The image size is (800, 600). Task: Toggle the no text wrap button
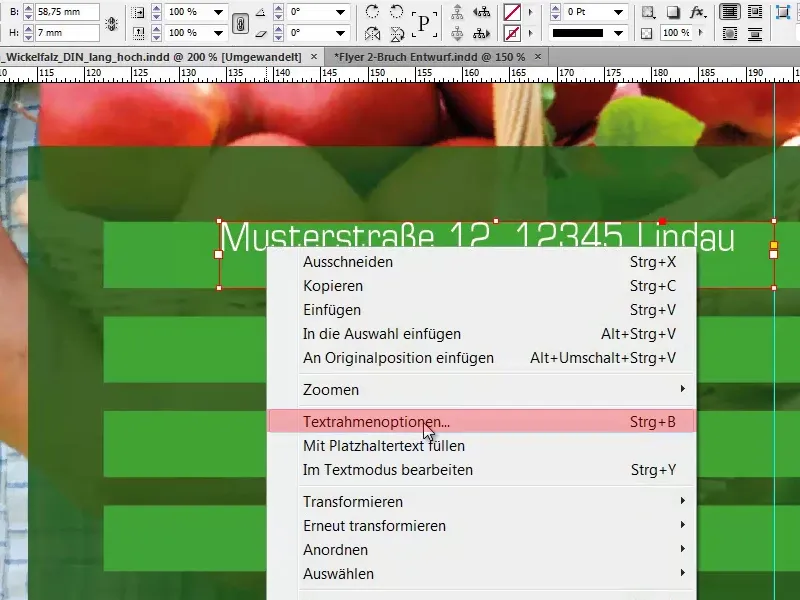pos(730,12)
